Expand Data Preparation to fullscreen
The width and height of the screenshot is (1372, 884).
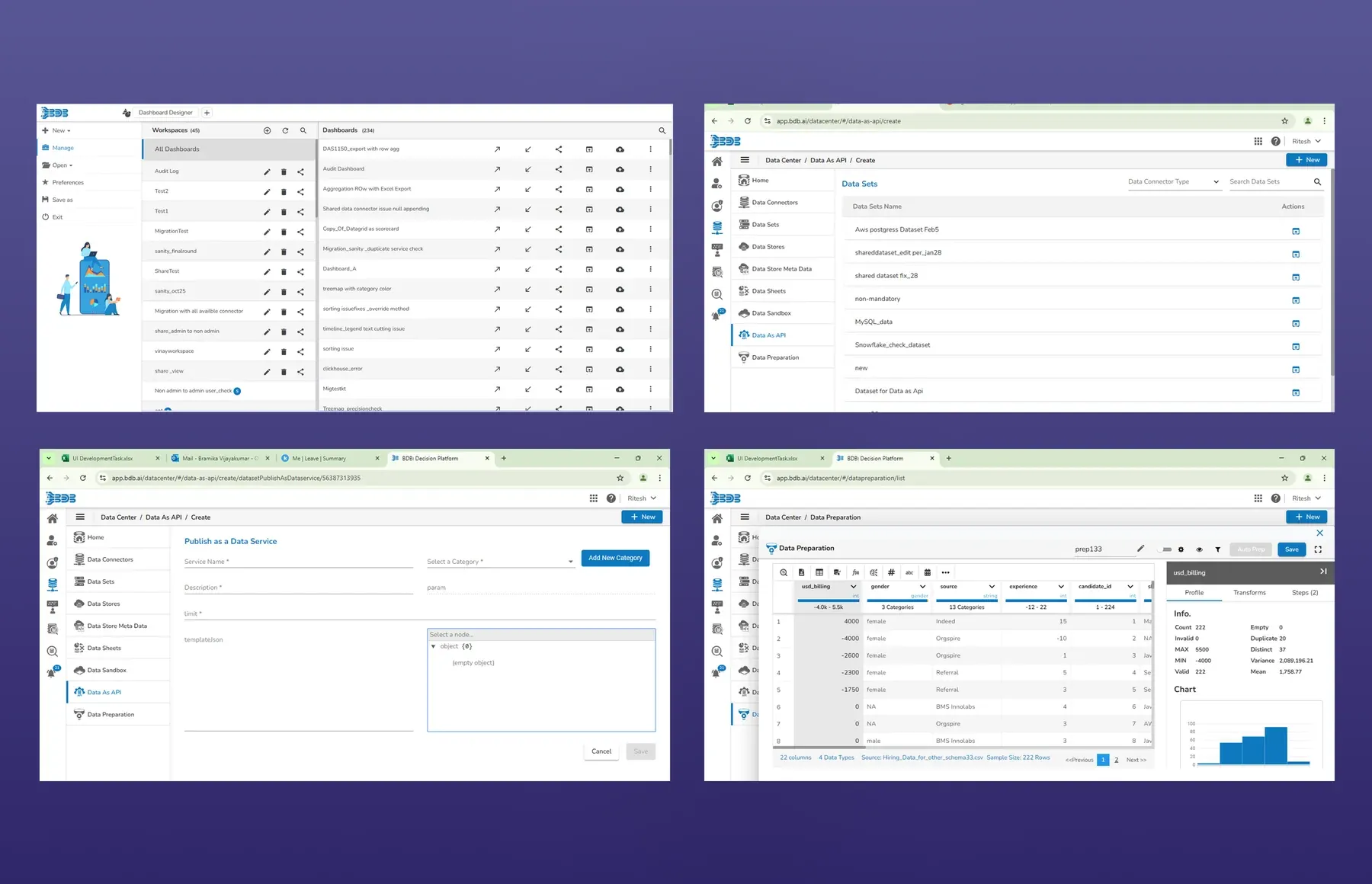click(x=1318, y=549)
